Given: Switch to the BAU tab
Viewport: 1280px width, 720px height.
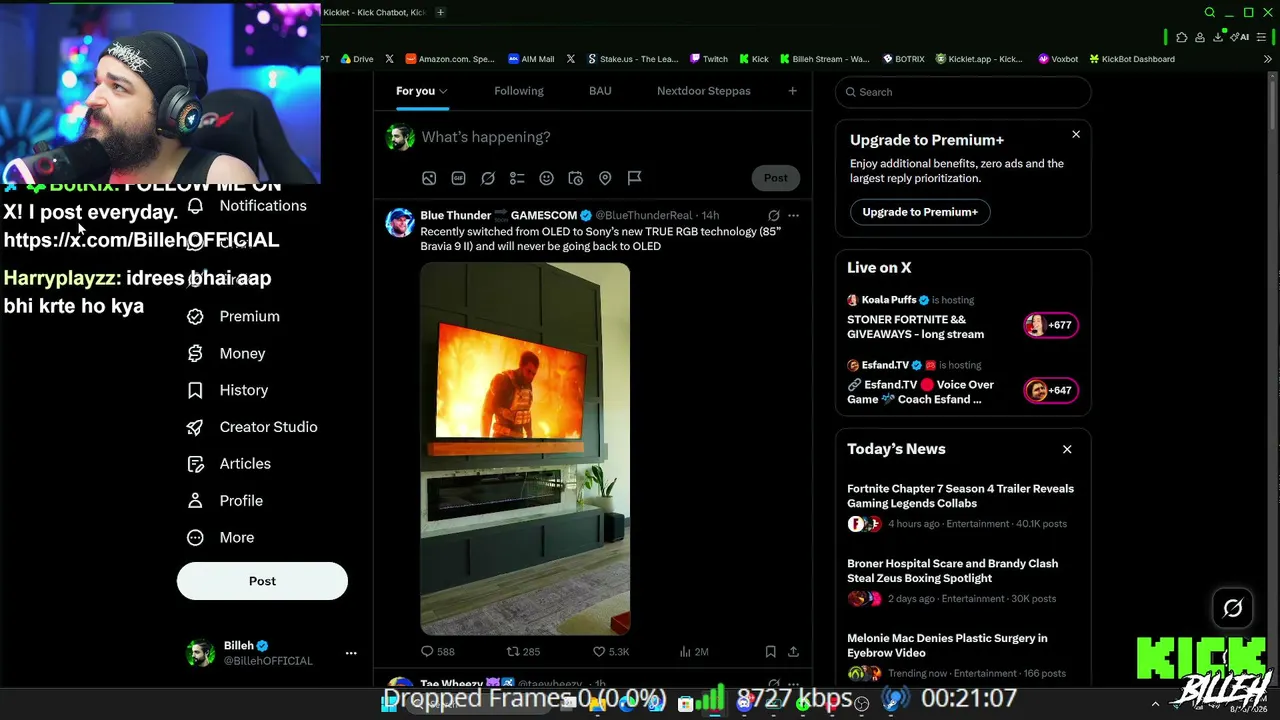Looking at the screenshot, I should 600,91.
